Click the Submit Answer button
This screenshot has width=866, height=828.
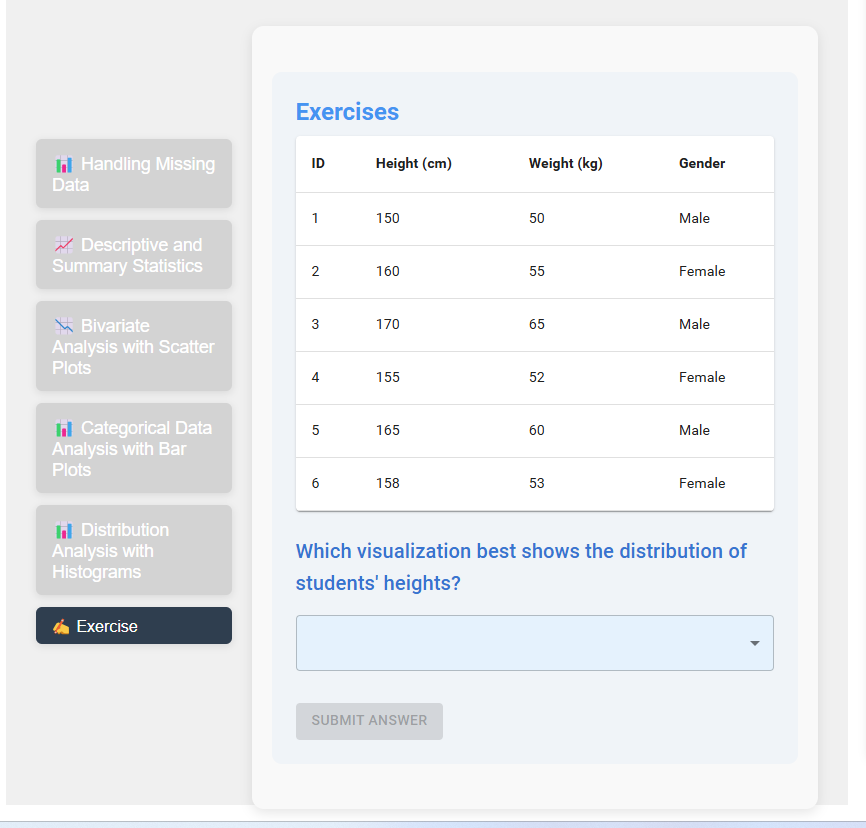point(369,721)
